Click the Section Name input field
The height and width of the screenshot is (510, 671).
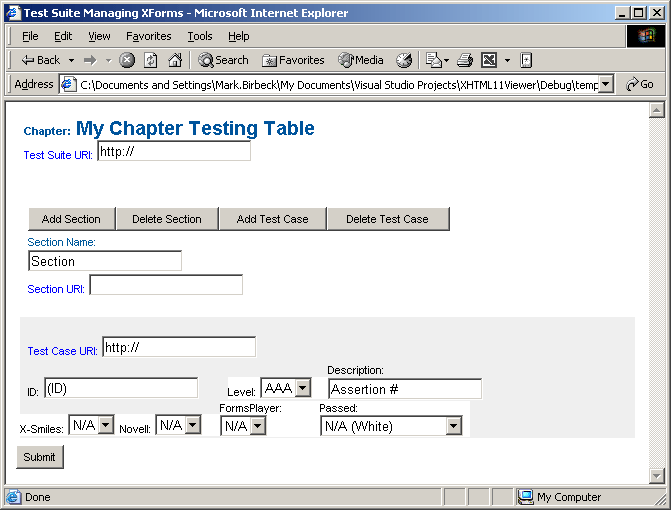click(x=105, y=261)
